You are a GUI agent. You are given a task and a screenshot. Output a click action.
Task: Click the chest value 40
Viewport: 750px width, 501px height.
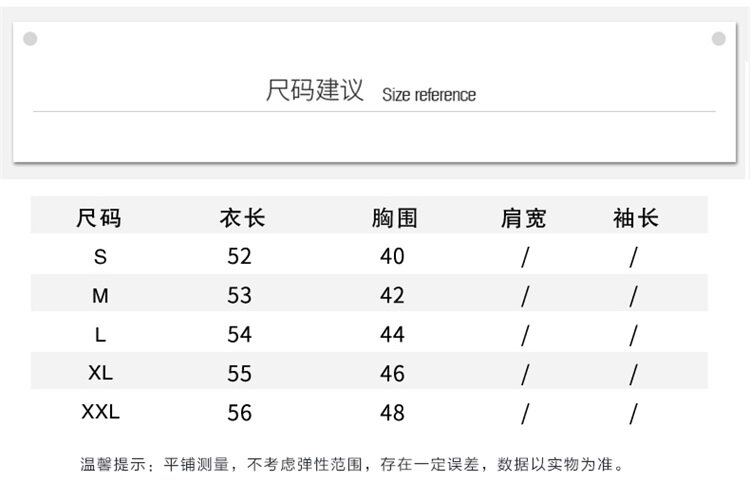pyautogui.click(x=393, y=257)
